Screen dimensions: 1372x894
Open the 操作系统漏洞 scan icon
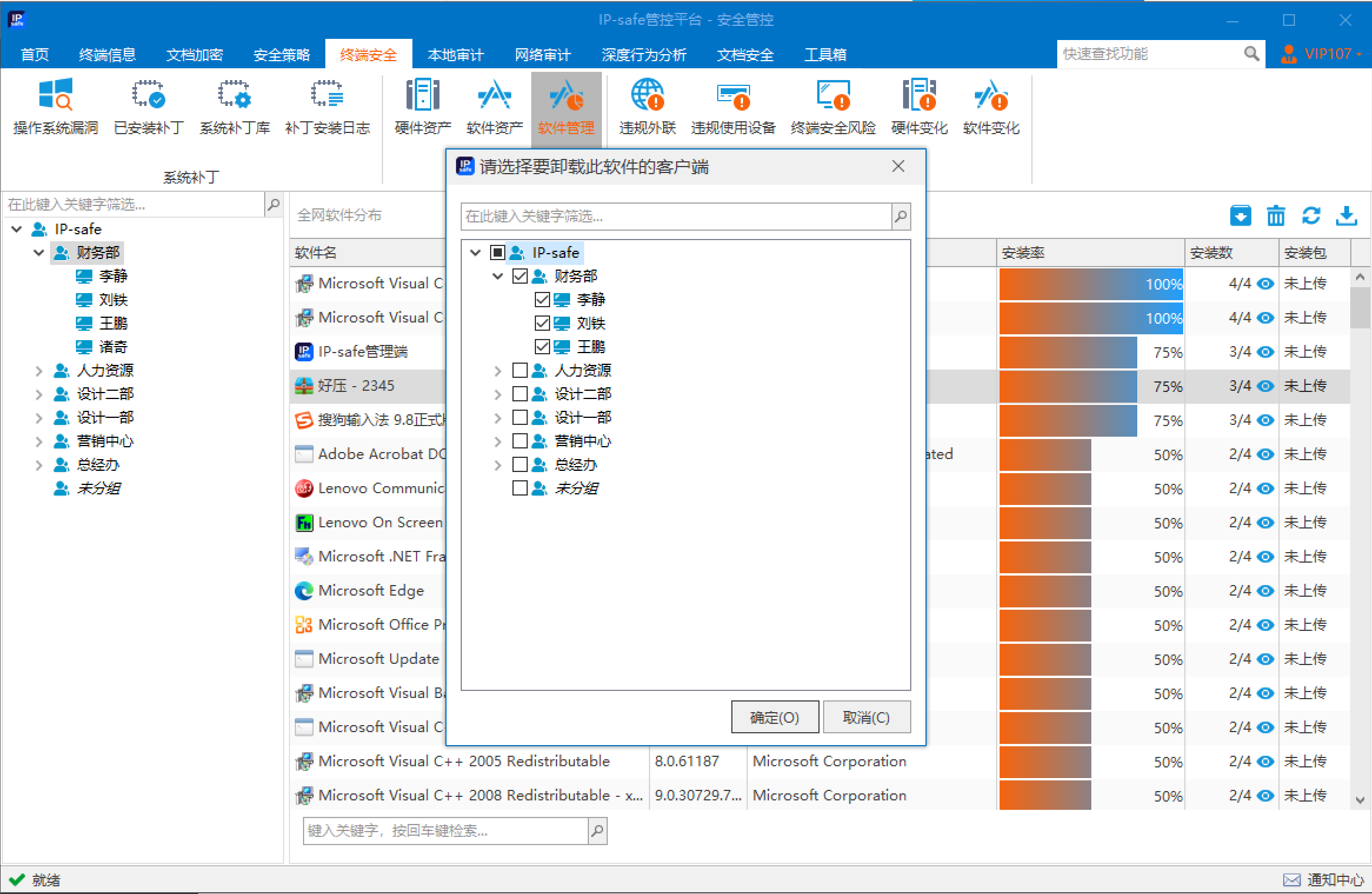55,95
